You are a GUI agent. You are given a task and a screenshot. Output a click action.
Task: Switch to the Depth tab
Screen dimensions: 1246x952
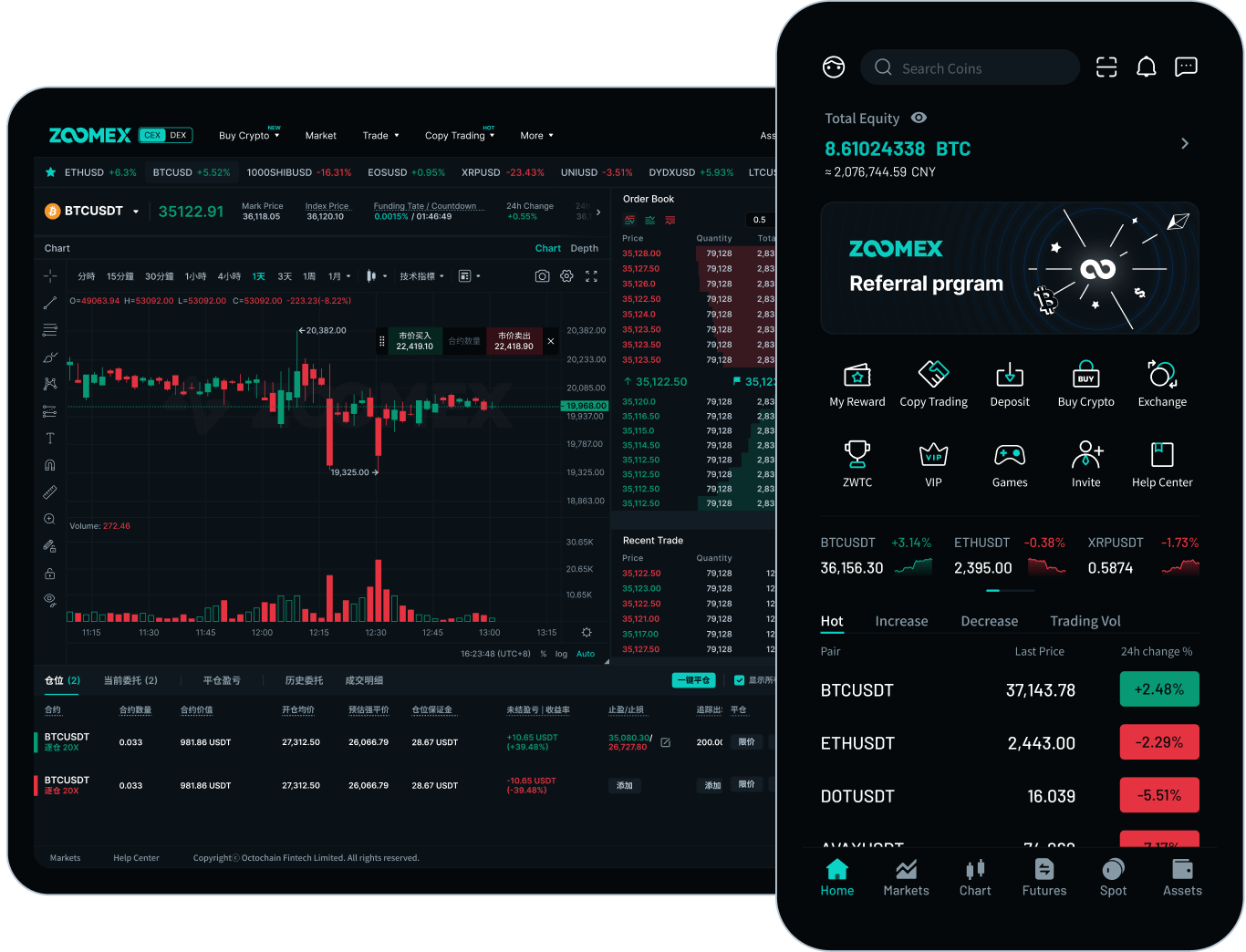click(x=585, y=248)
